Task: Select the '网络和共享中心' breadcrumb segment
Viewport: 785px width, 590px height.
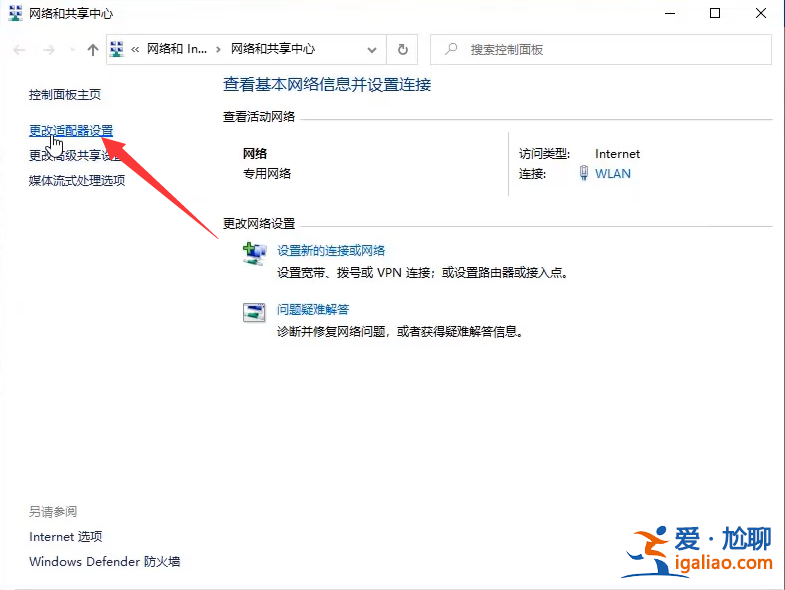Action: click(273, 49)
